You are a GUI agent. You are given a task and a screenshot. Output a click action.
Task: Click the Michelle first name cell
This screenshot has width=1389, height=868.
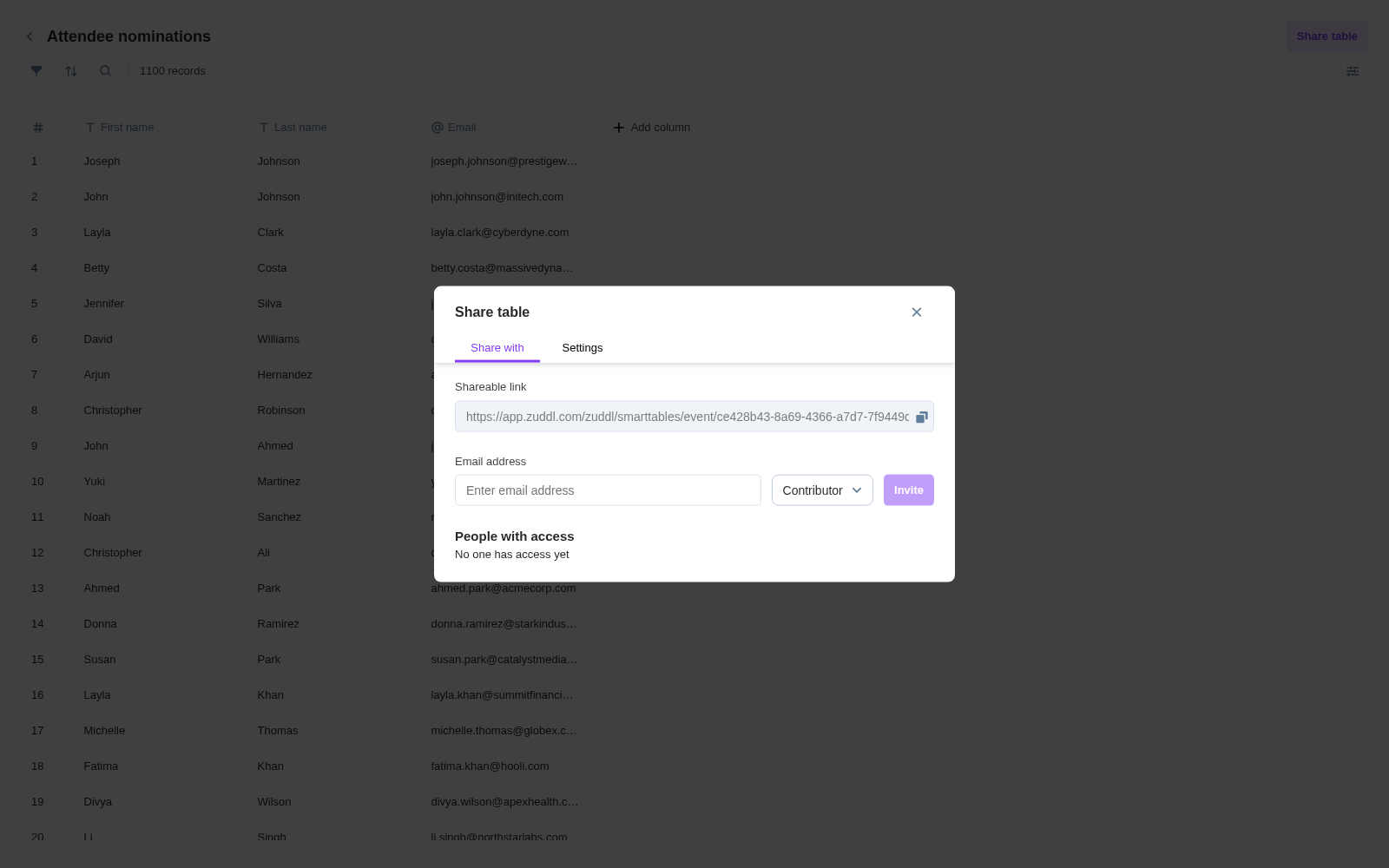click(161, 731)
